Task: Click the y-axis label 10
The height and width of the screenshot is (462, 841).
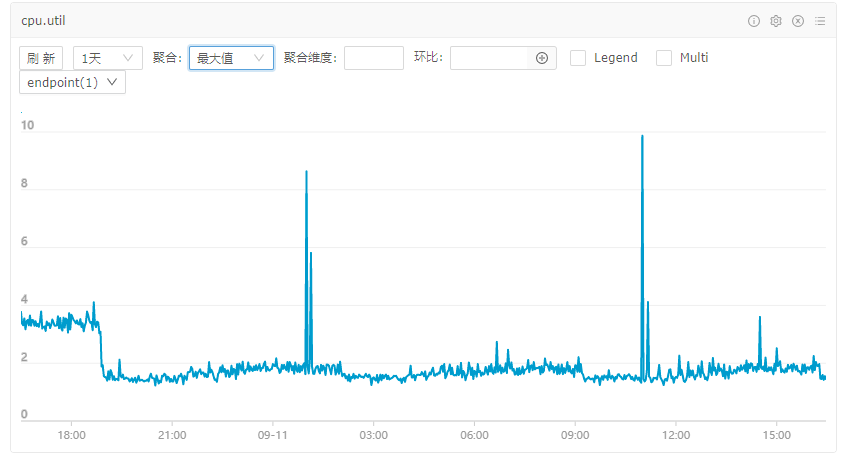Action: (27, 125)
